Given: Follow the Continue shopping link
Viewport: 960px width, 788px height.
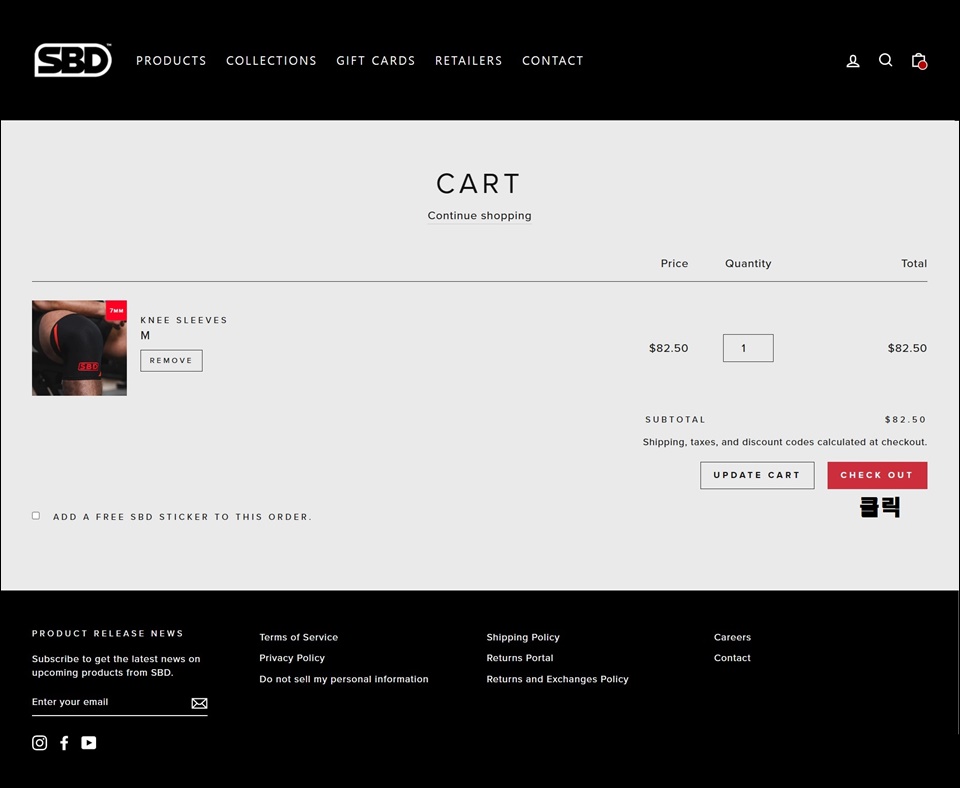Looking at the screenshot, I should point(479,216).
